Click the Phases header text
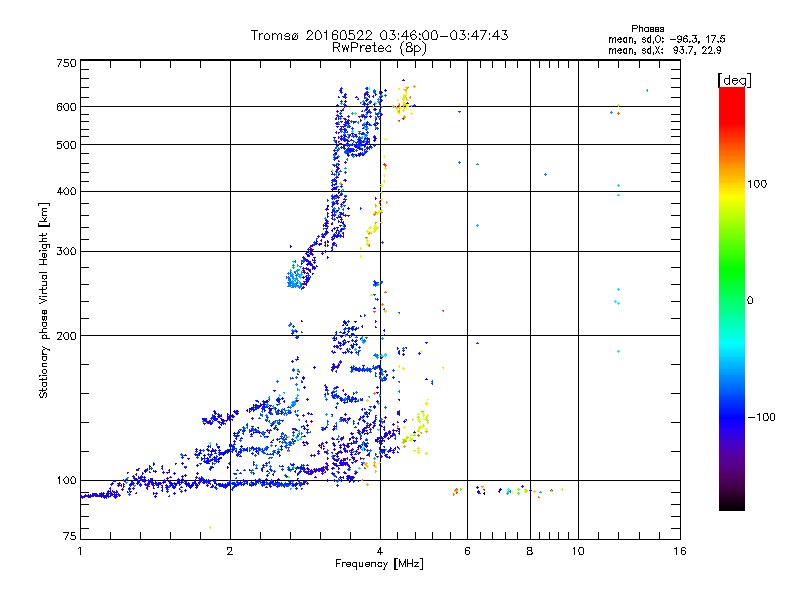The width and height of the screenshot is (800, 600). [650, 28]
